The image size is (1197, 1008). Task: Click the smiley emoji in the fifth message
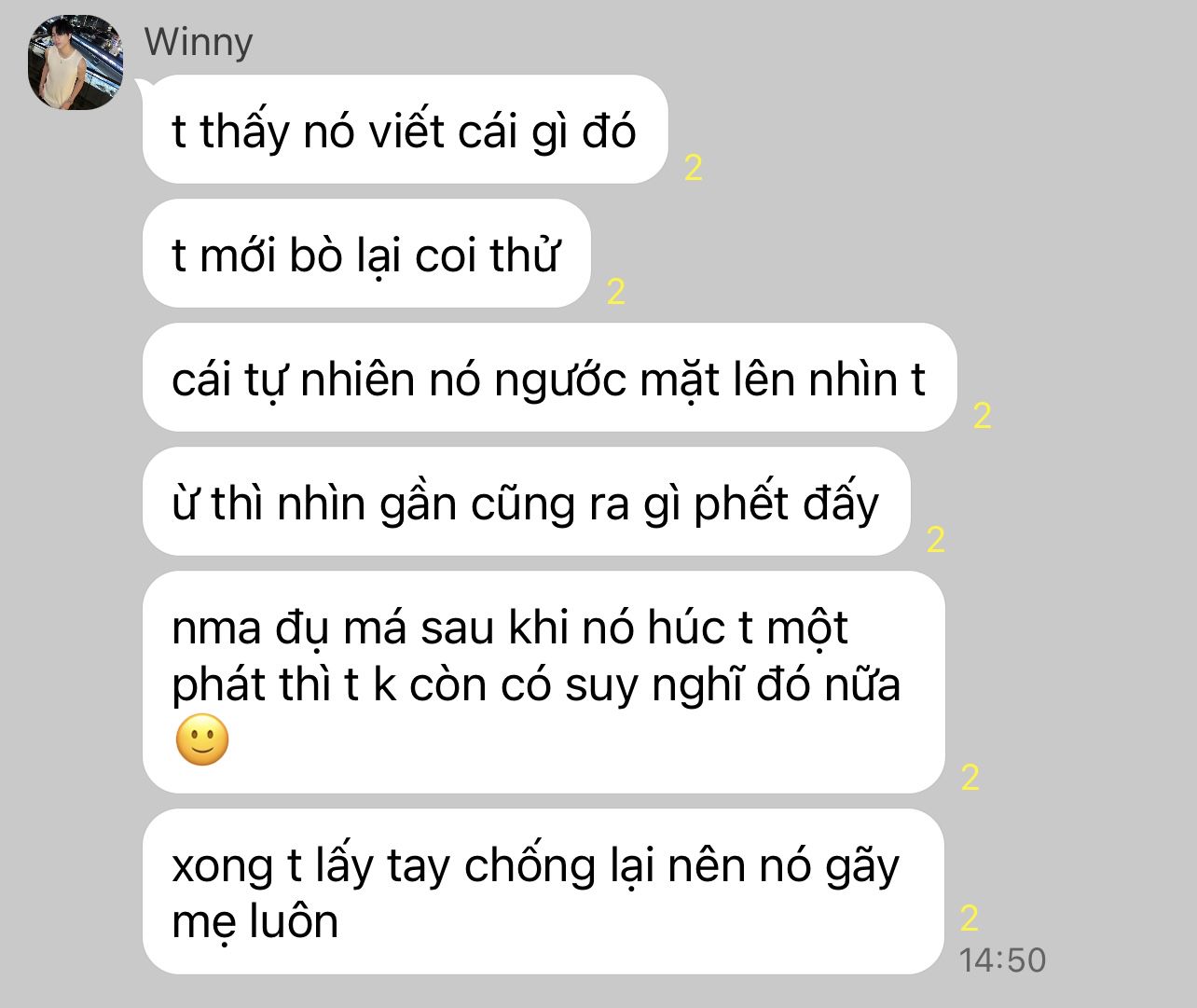202,740
